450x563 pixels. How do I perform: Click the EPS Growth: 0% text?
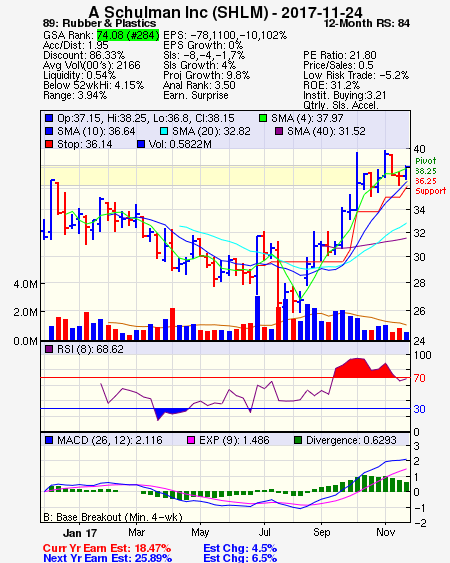(203, 45)
